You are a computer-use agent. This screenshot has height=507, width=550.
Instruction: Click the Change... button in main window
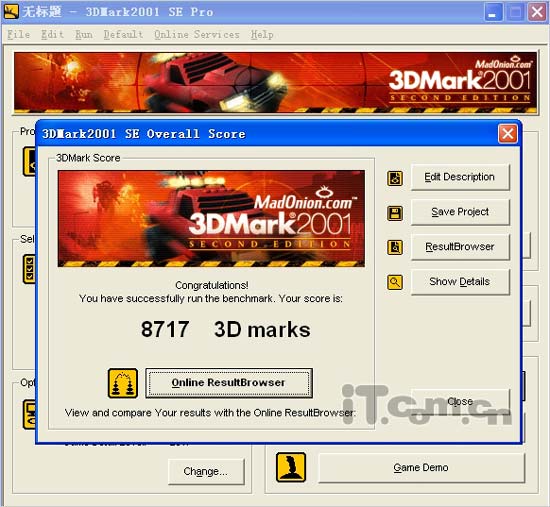pos(206,472)
